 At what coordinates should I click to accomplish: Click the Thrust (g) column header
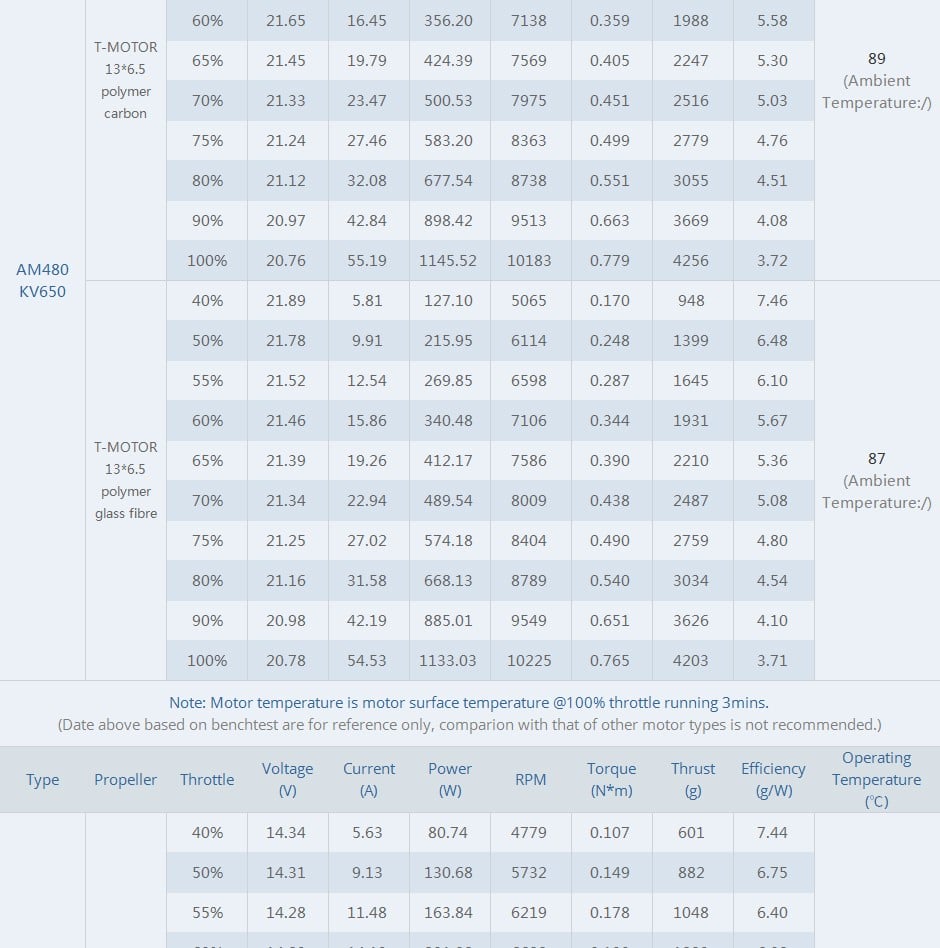pyautogui.click(x=693, y=779)
